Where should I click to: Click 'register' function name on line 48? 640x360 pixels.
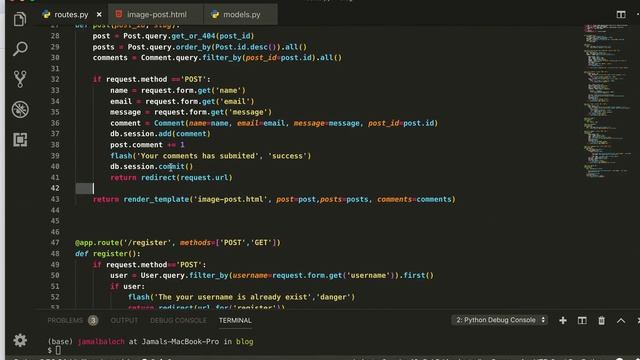pyautogui.click(x=110, y=253)
